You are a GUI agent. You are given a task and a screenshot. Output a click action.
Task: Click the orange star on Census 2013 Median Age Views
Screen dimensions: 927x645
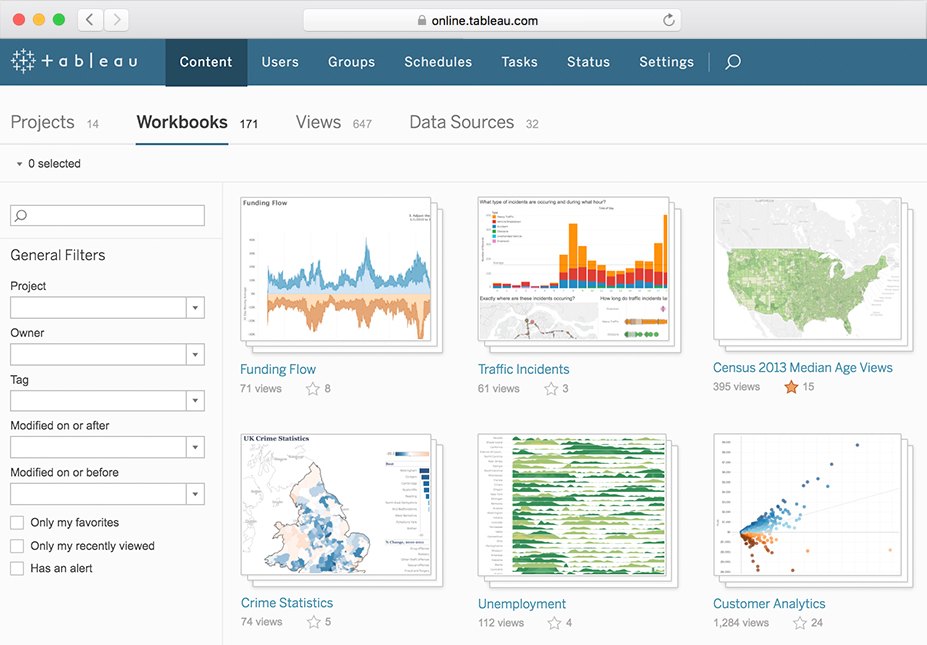pyautogui.click(x=789, y=386)
